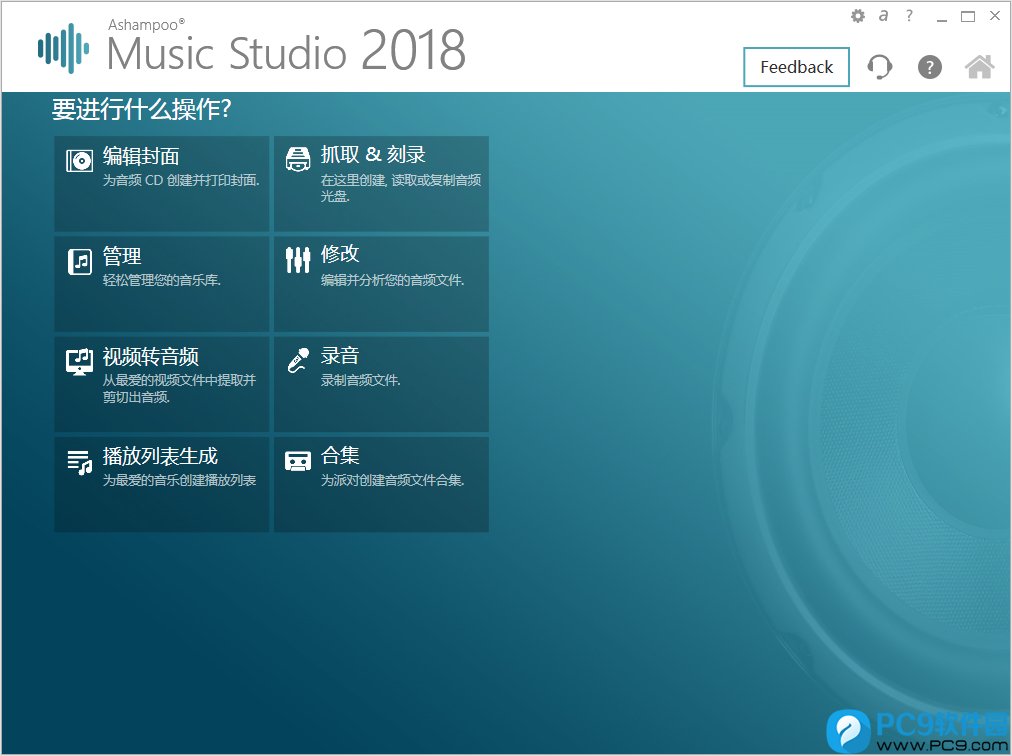Open the 修改 title
The image size is (1012, 756).
pyautogui.click(x=340, y=254)
